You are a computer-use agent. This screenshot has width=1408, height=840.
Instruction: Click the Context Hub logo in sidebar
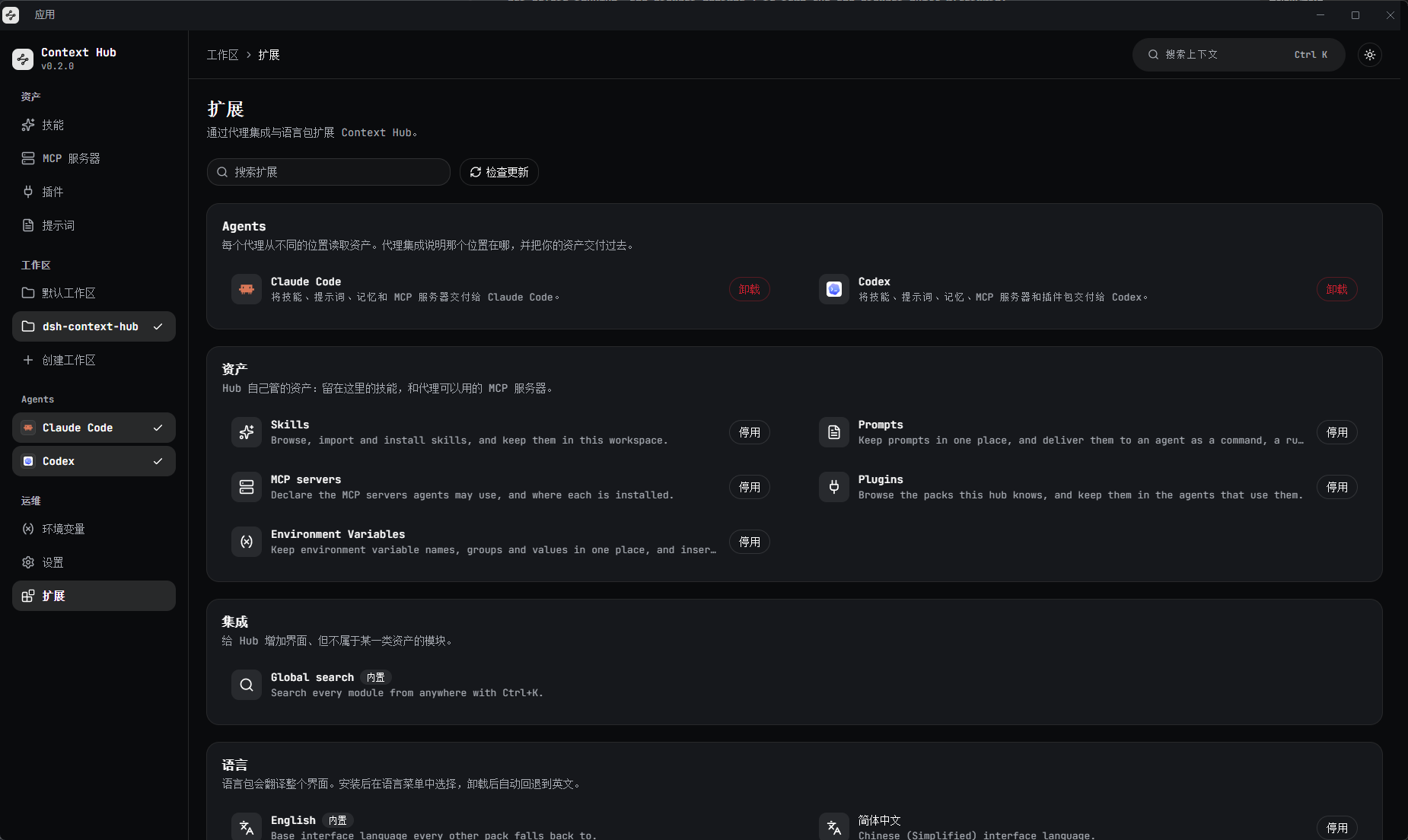pos(23,59)
